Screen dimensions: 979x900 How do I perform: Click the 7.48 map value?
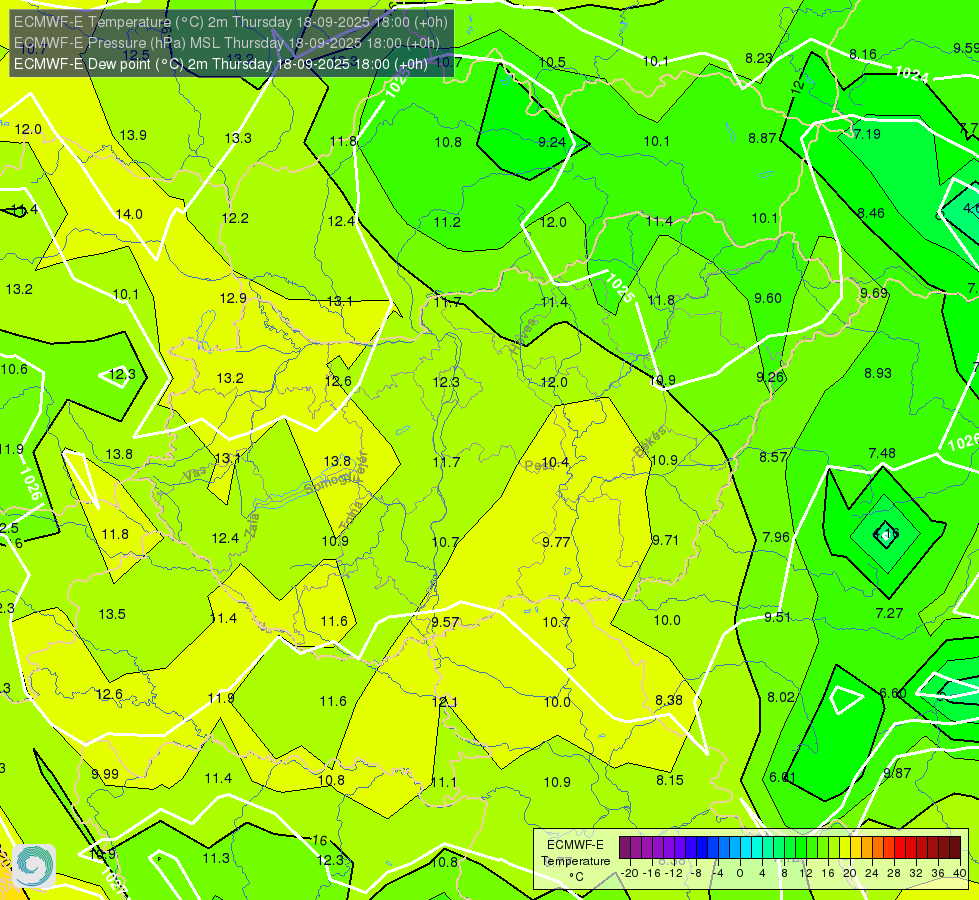[882, 453]
